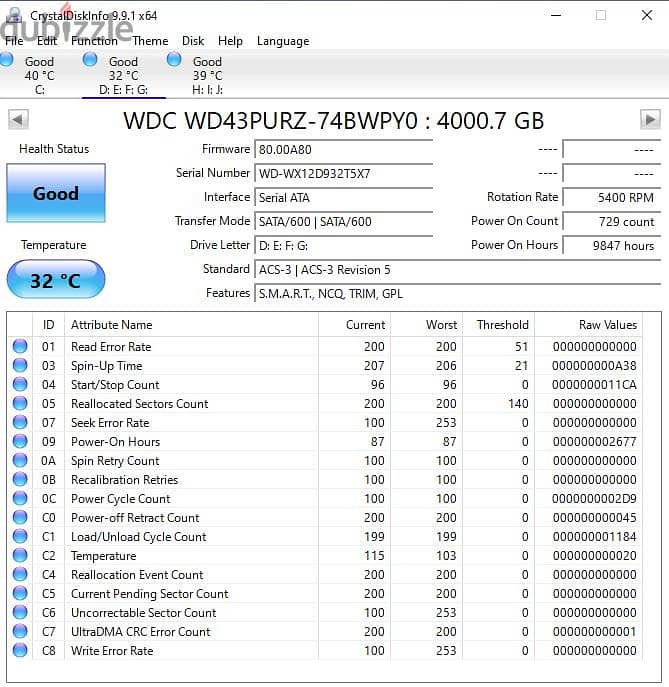
Task: Minimize the CrystalDiskInfo window
Action: click(556, 15)
